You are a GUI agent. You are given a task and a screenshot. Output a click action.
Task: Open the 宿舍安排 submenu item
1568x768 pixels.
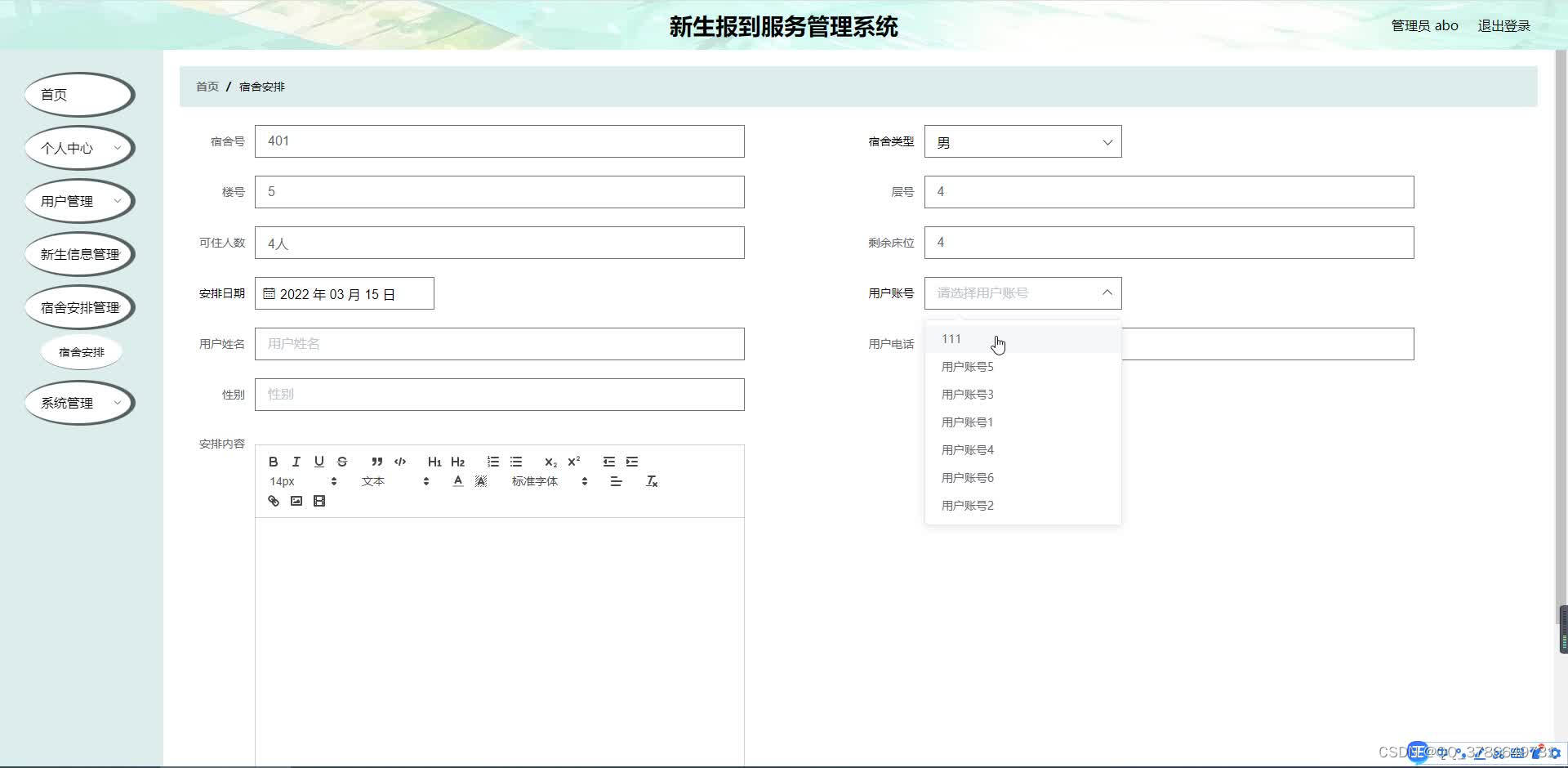pyautogui.click(x=82, y=352)
